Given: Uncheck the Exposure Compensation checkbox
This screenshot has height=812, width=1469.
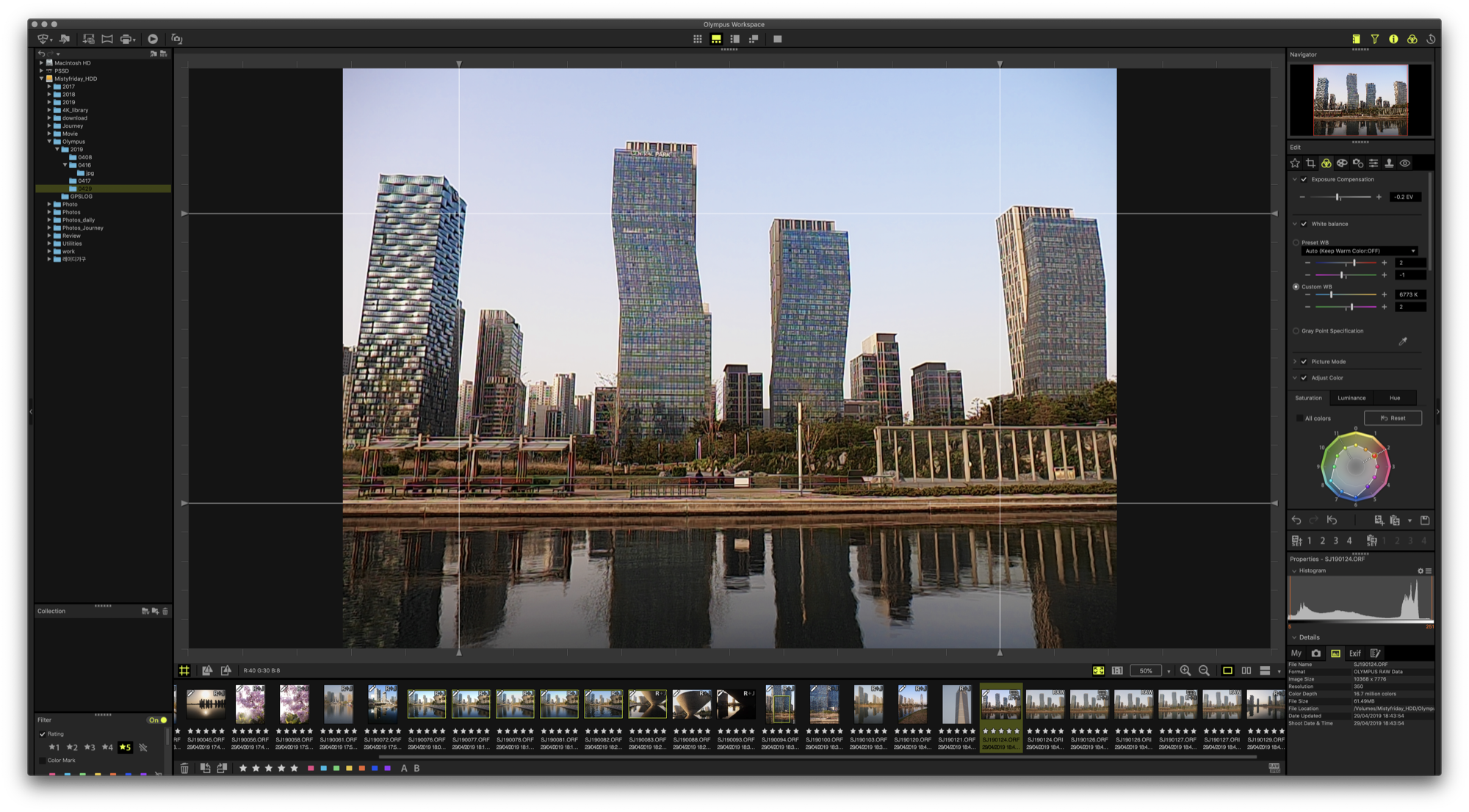Looking at the screenshot, I should point(1304,179).
